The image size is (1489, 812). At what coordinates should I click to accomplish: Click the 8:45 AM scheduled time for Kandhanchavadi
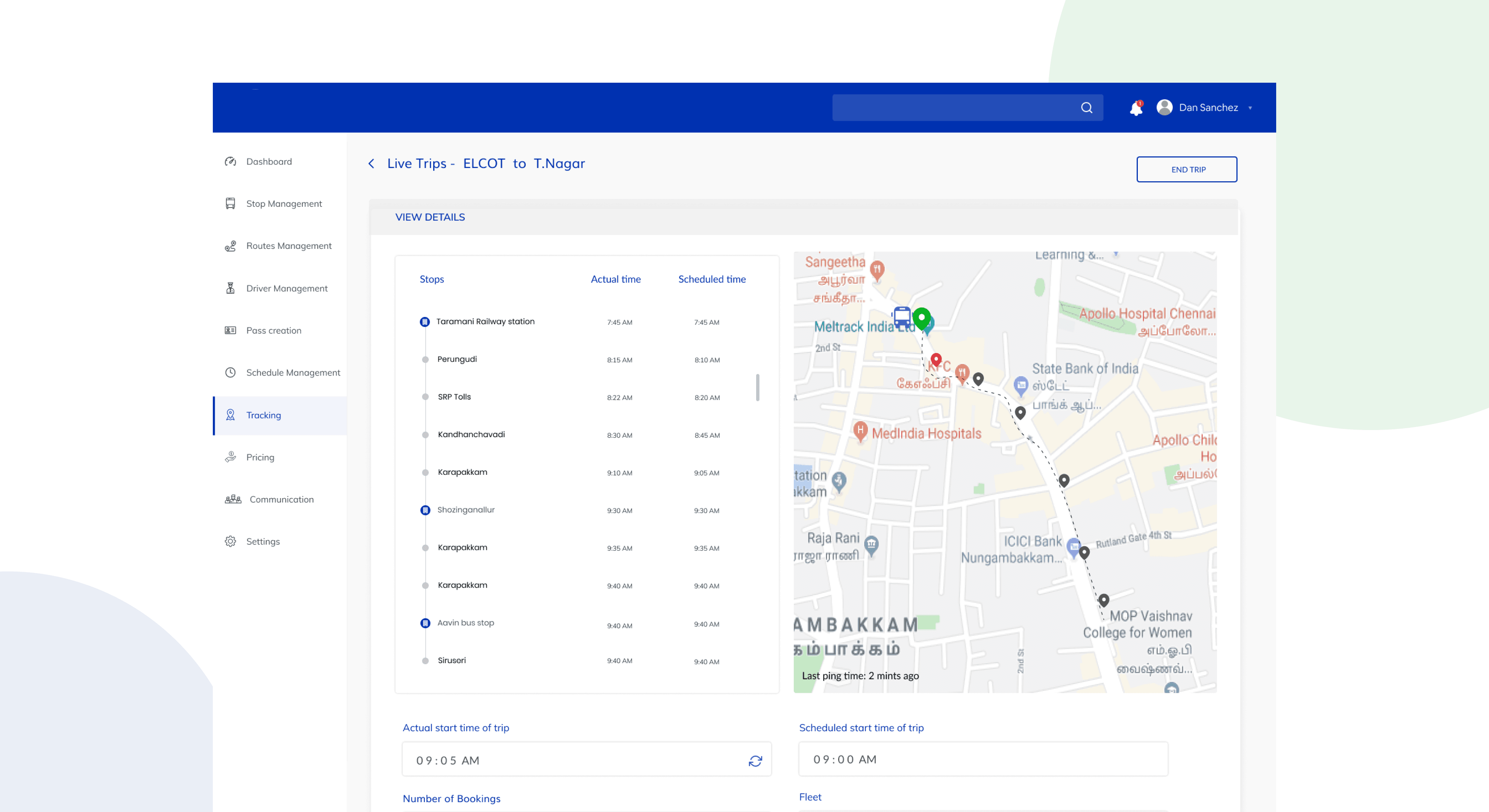pos(707,435)
